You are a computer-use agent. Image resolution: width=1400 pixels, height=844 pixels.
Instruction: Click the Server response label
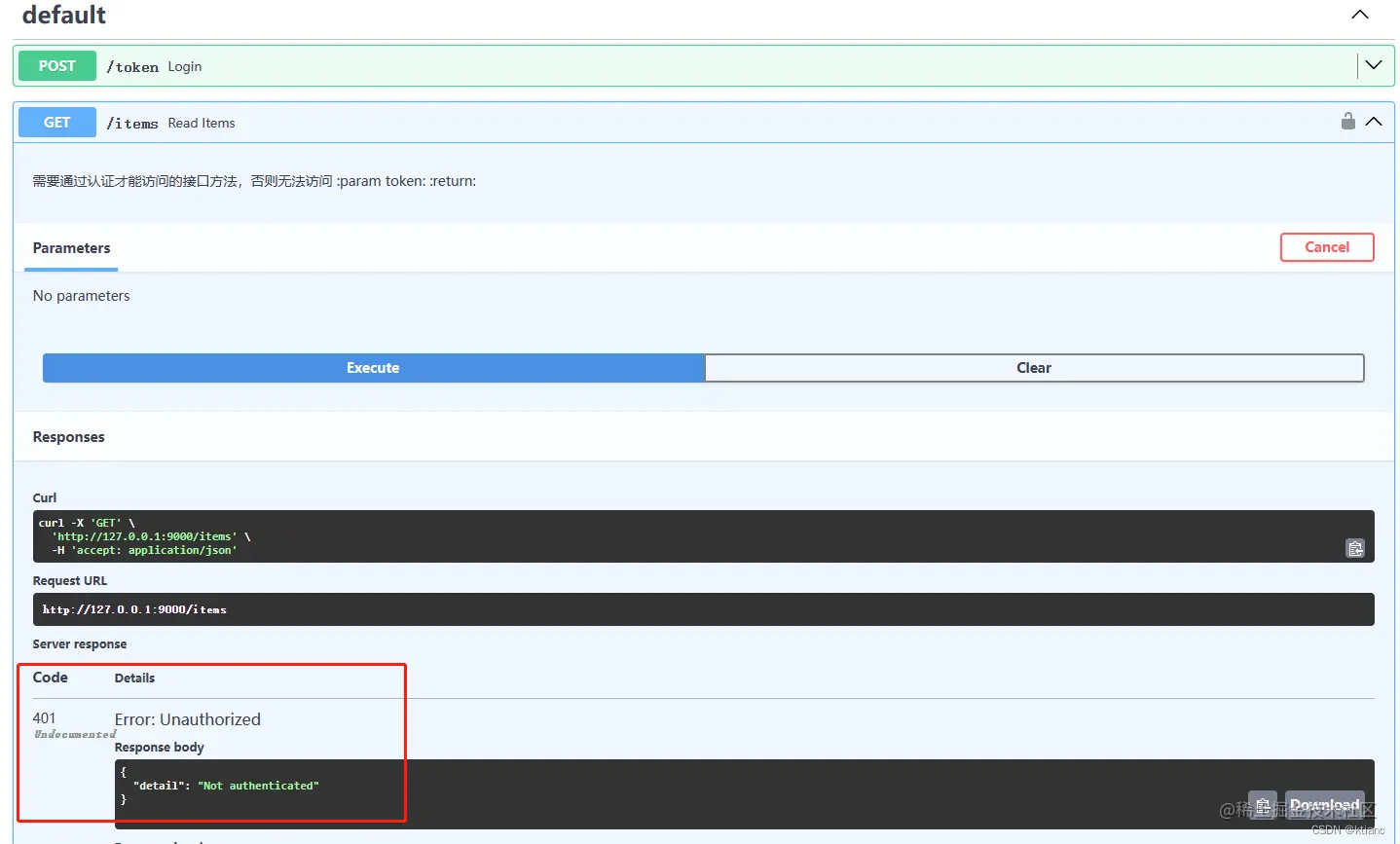80,644
